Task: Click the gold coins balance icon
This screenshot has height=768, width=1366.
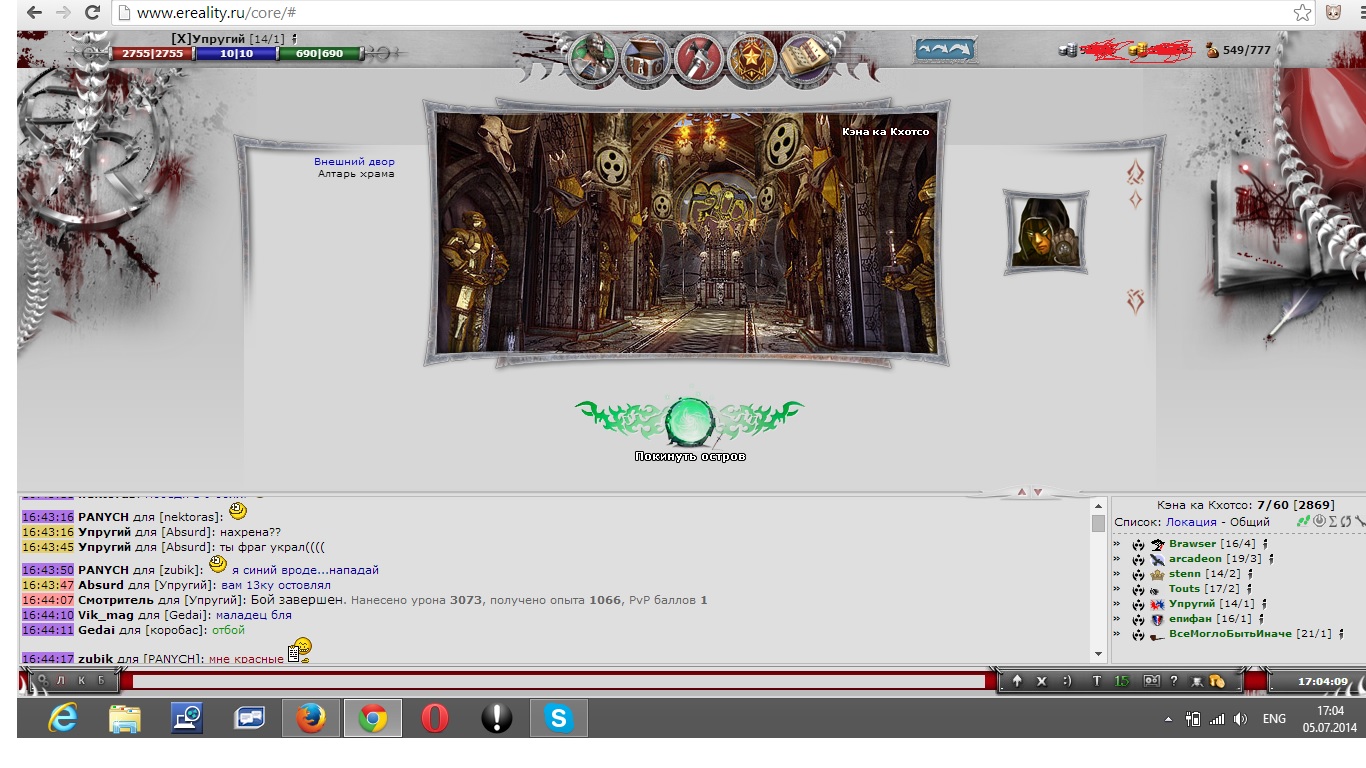Action: click(x=1137, y=49)
